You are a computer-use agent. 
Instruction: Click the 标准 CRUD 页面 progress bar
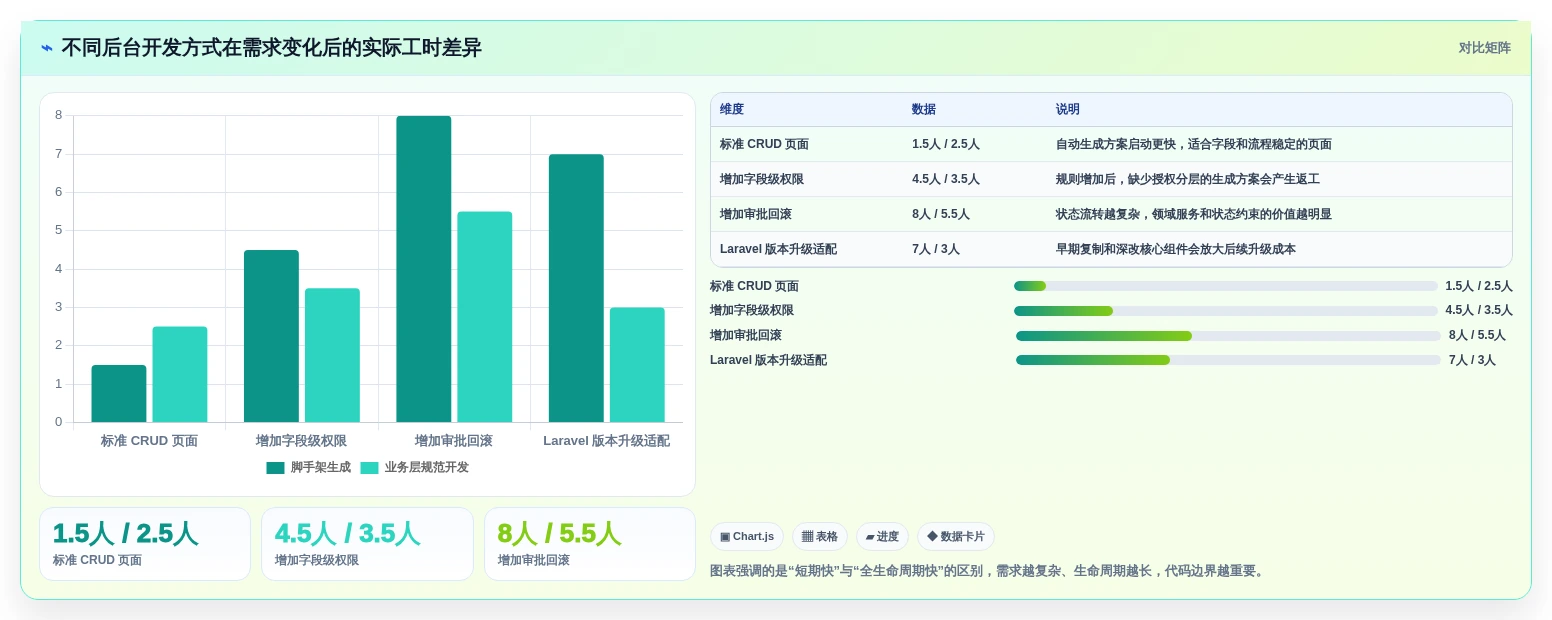pos(1226,286)
